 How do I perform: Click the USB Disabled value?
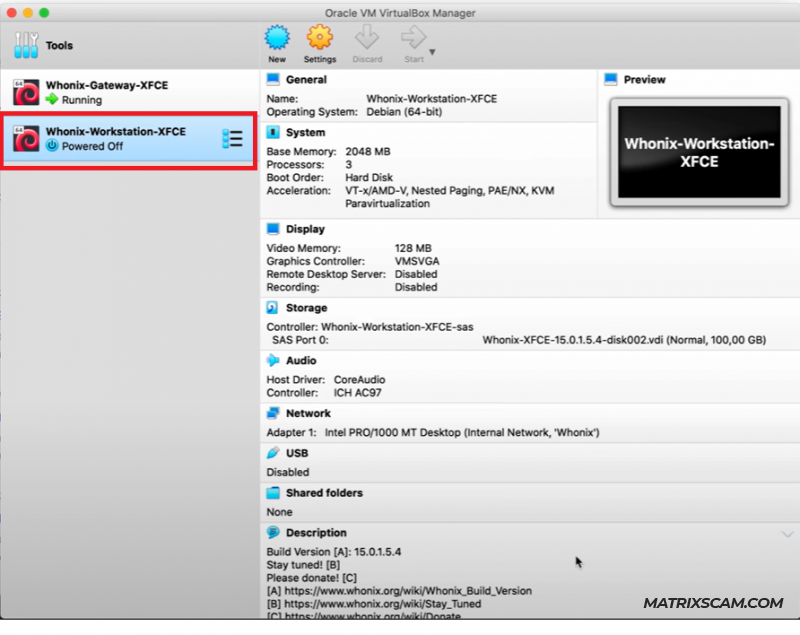tap(288, 472)
